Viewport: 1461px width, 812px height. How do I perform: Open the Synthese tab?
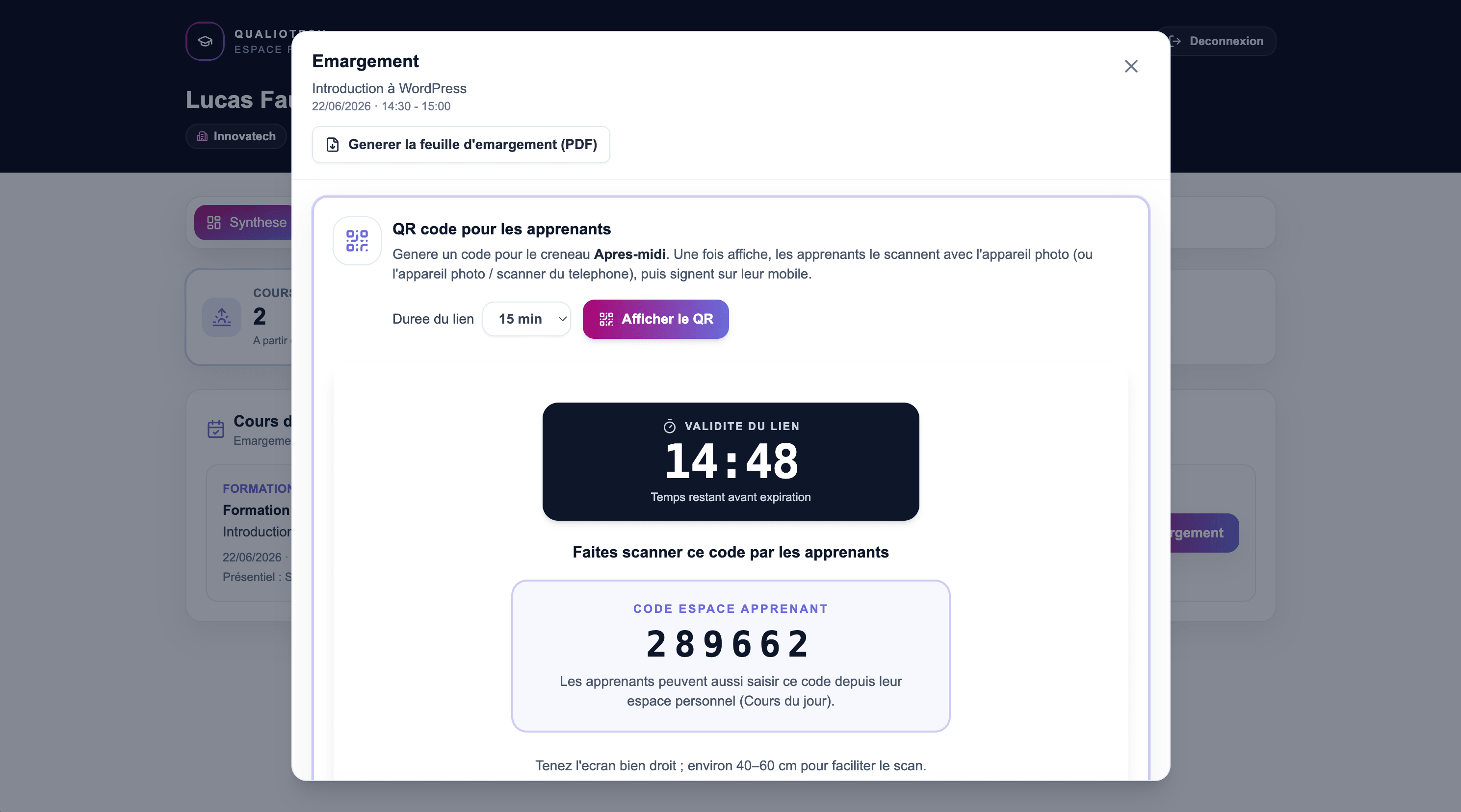[x=243, y=222]
